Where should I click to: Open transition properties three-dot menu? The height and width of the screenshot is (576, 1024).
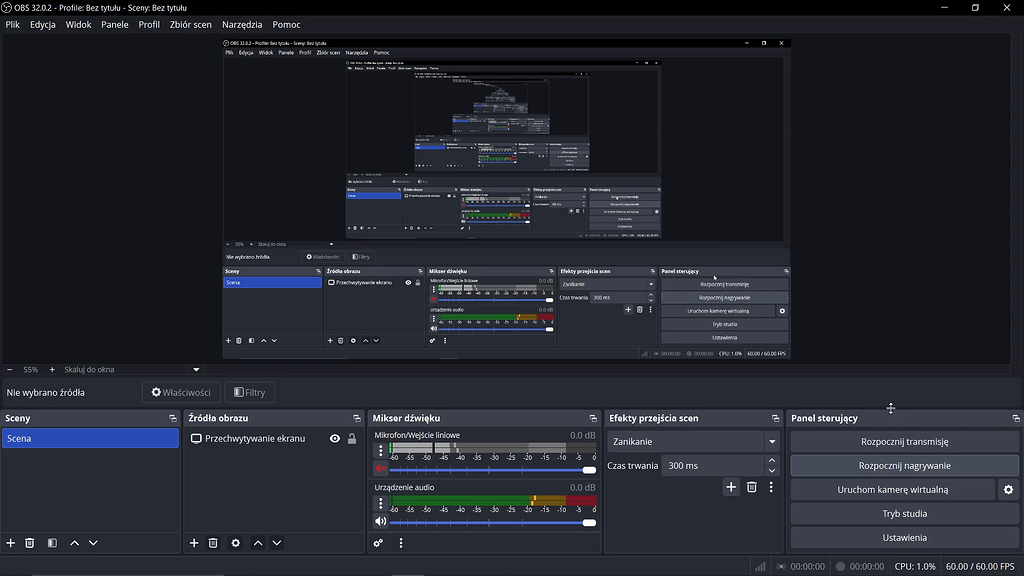point(771,487)
